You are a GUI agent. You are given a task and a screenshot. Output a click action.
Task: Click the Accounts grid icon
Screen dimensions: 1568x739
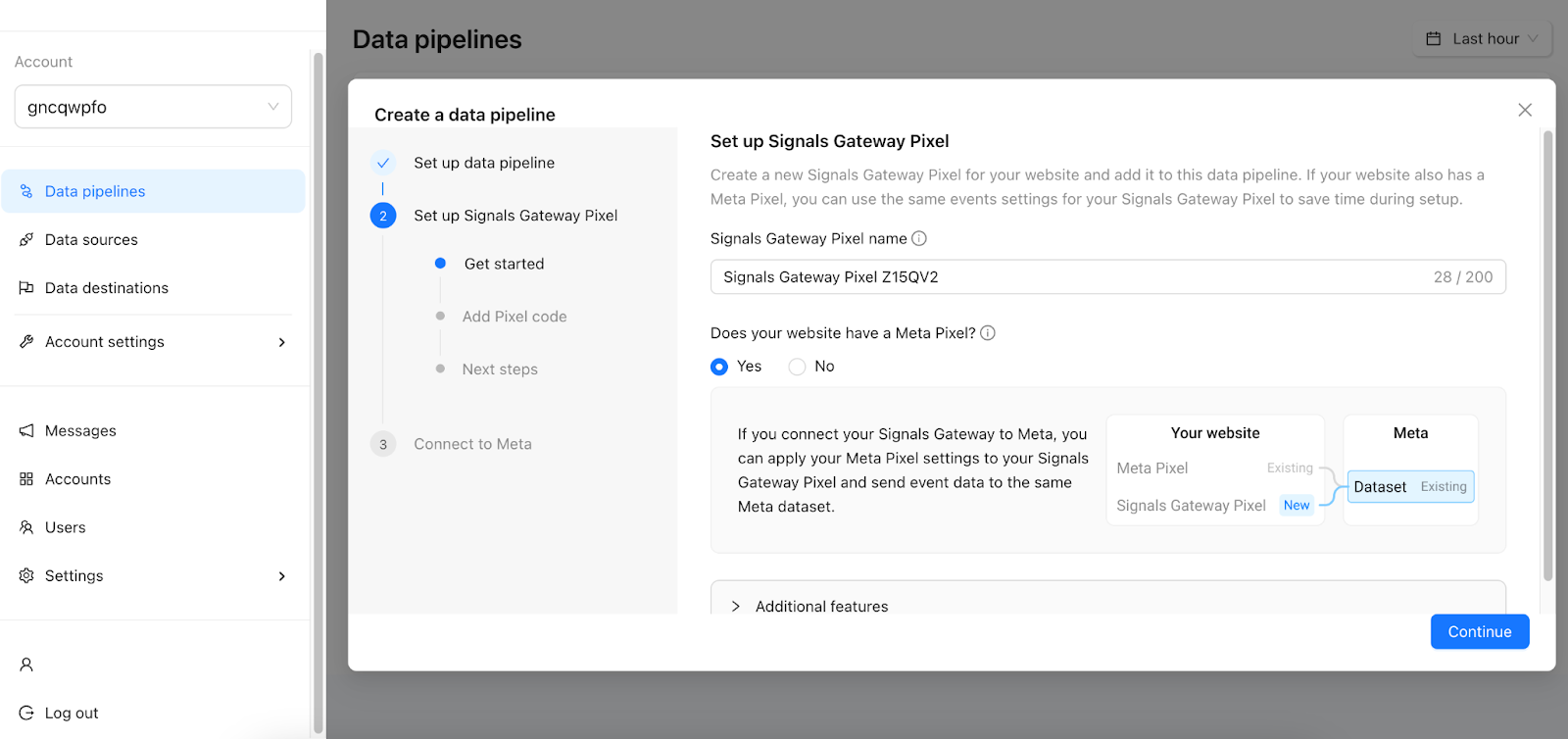click(x=26, y=479)
